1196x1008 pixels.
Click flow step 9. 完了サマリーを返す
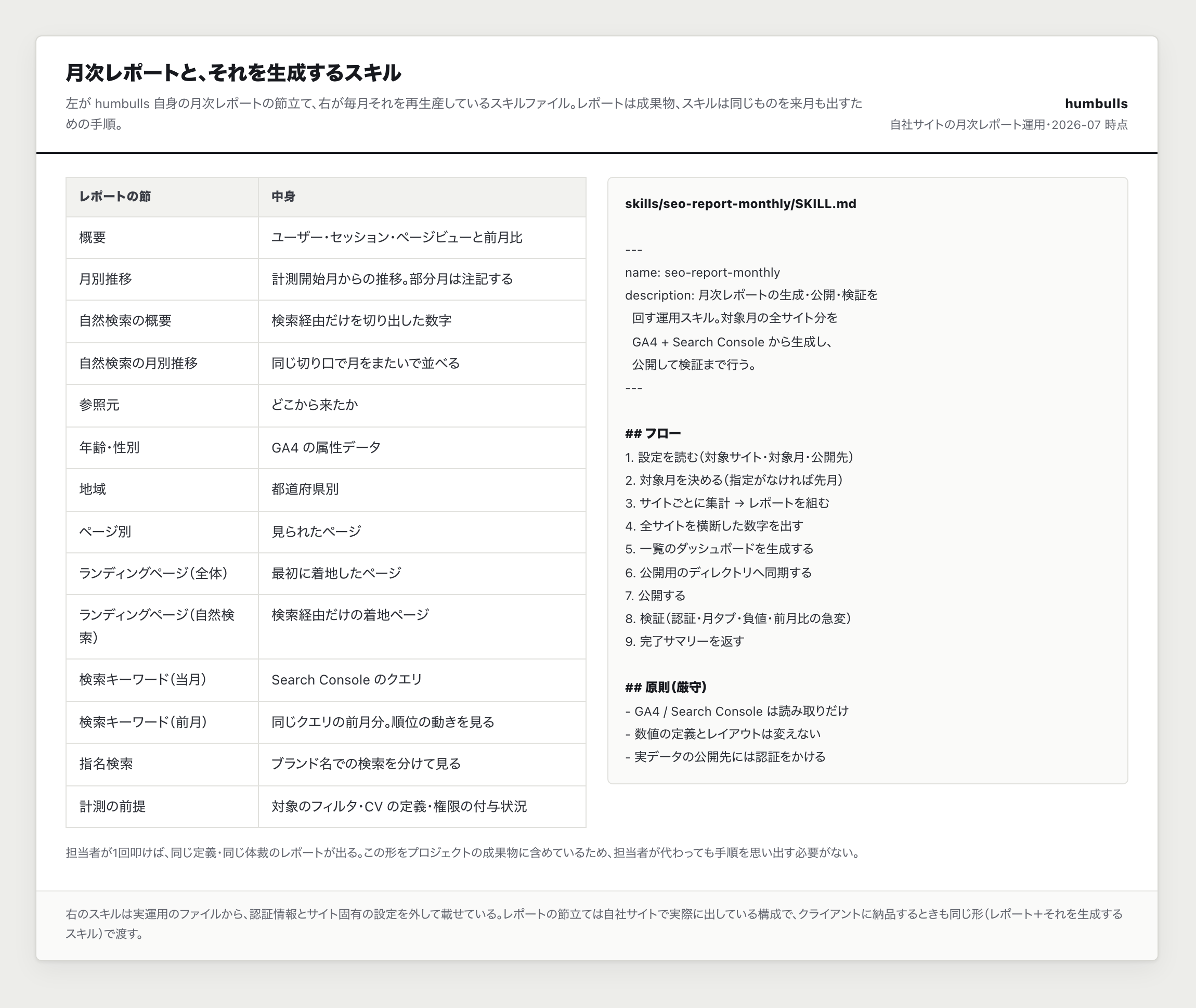685,642
